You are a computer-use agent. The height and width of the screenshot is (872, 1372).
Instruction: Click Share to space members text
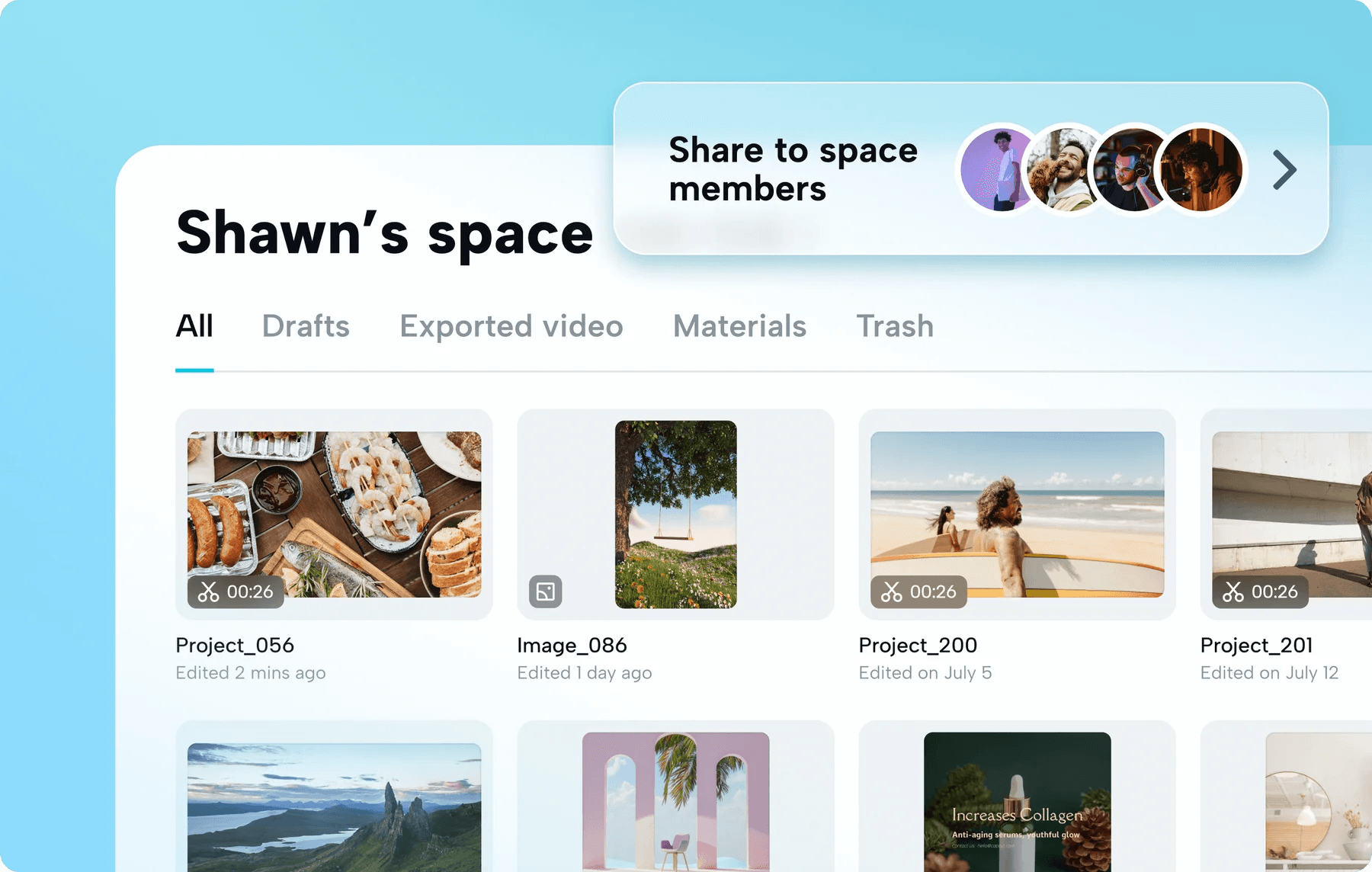793,169
